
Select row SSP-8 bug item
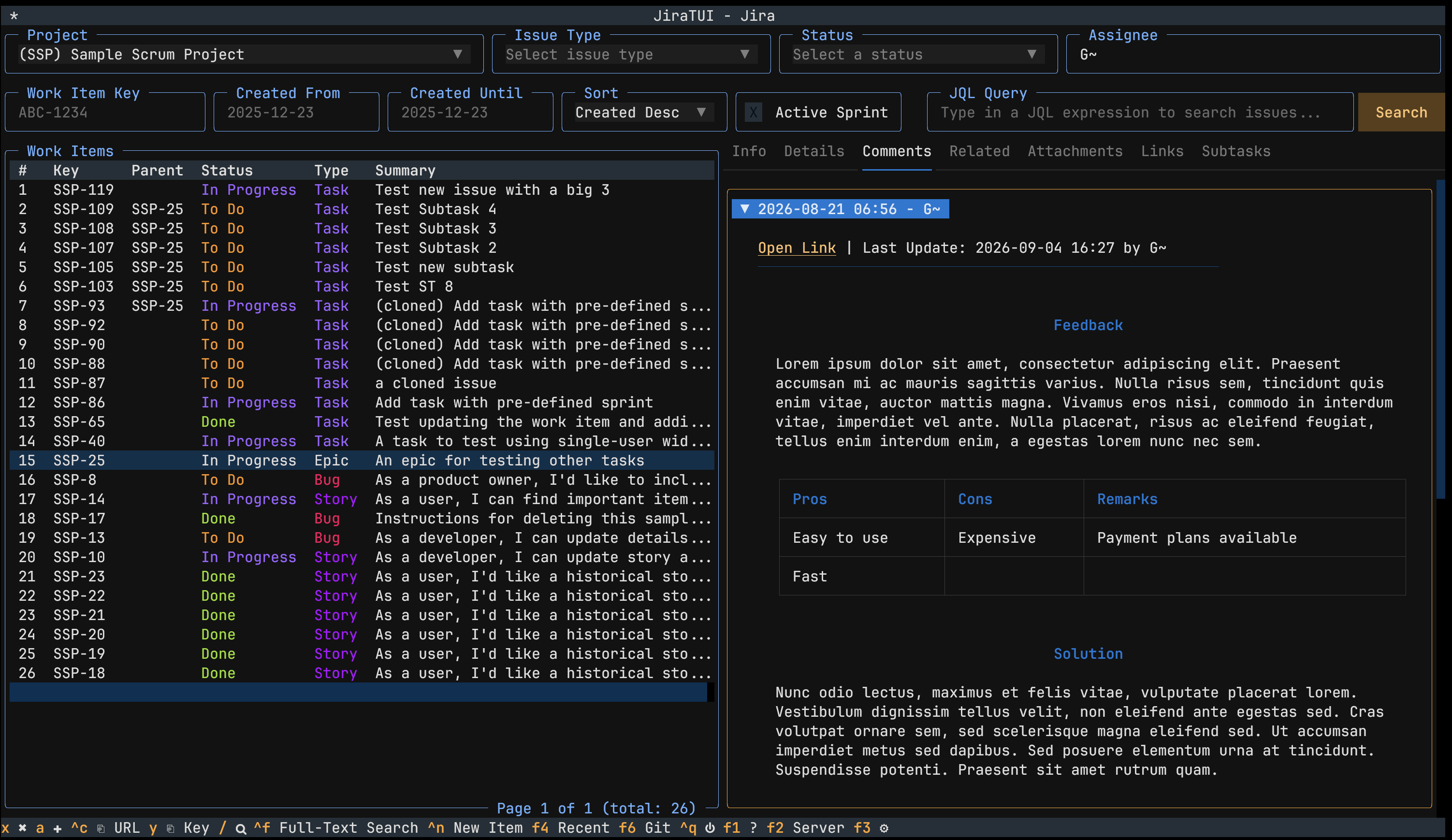(x=362, y=480)
